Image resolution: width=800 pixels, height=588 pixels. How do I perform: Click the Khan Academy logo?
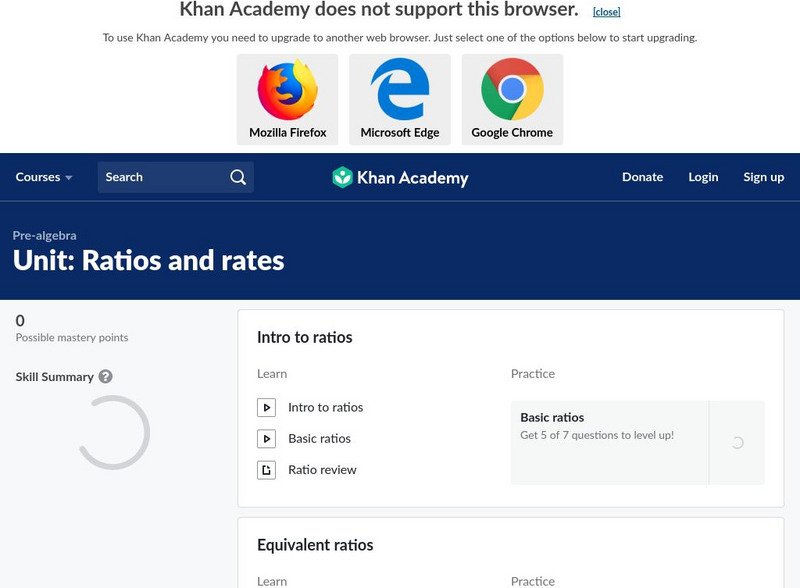(x=400, y=178)
